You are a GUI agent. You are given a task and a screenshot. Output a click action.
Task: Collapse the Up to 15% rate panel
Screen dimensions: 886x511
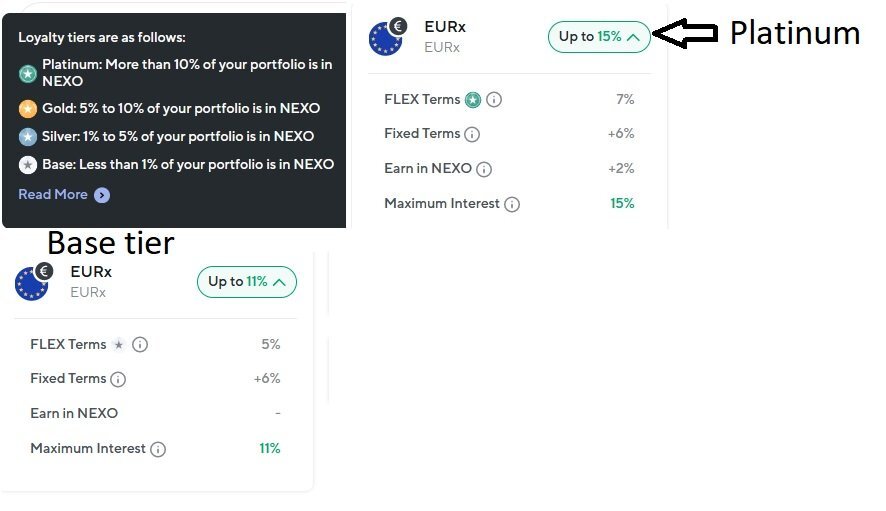599,37
